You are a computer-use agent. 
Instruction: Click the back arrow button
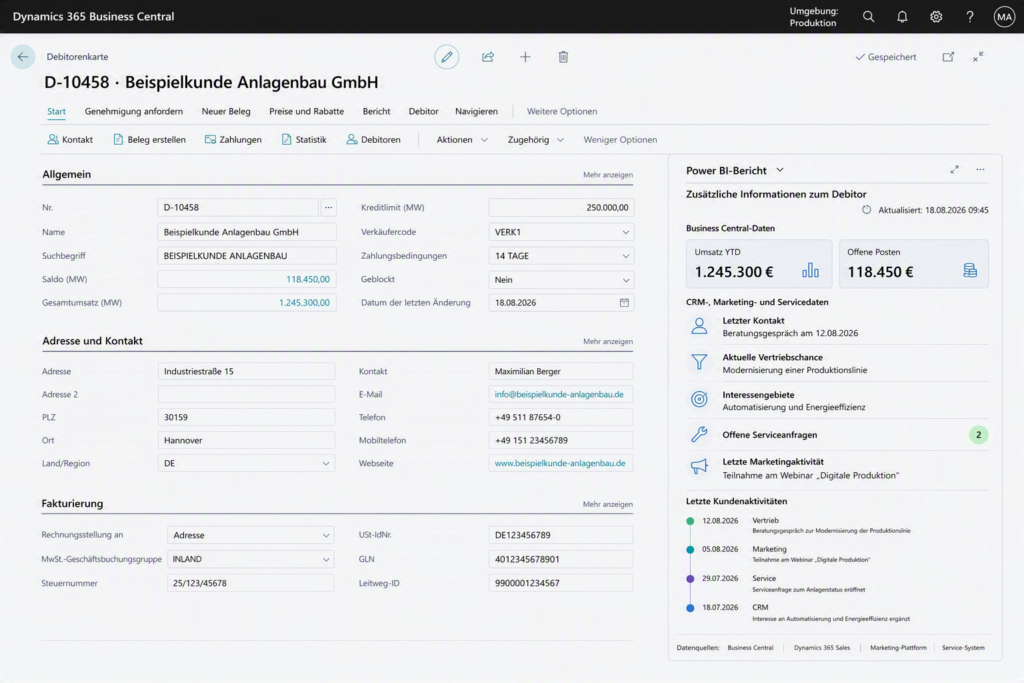(x=23, y=57)
